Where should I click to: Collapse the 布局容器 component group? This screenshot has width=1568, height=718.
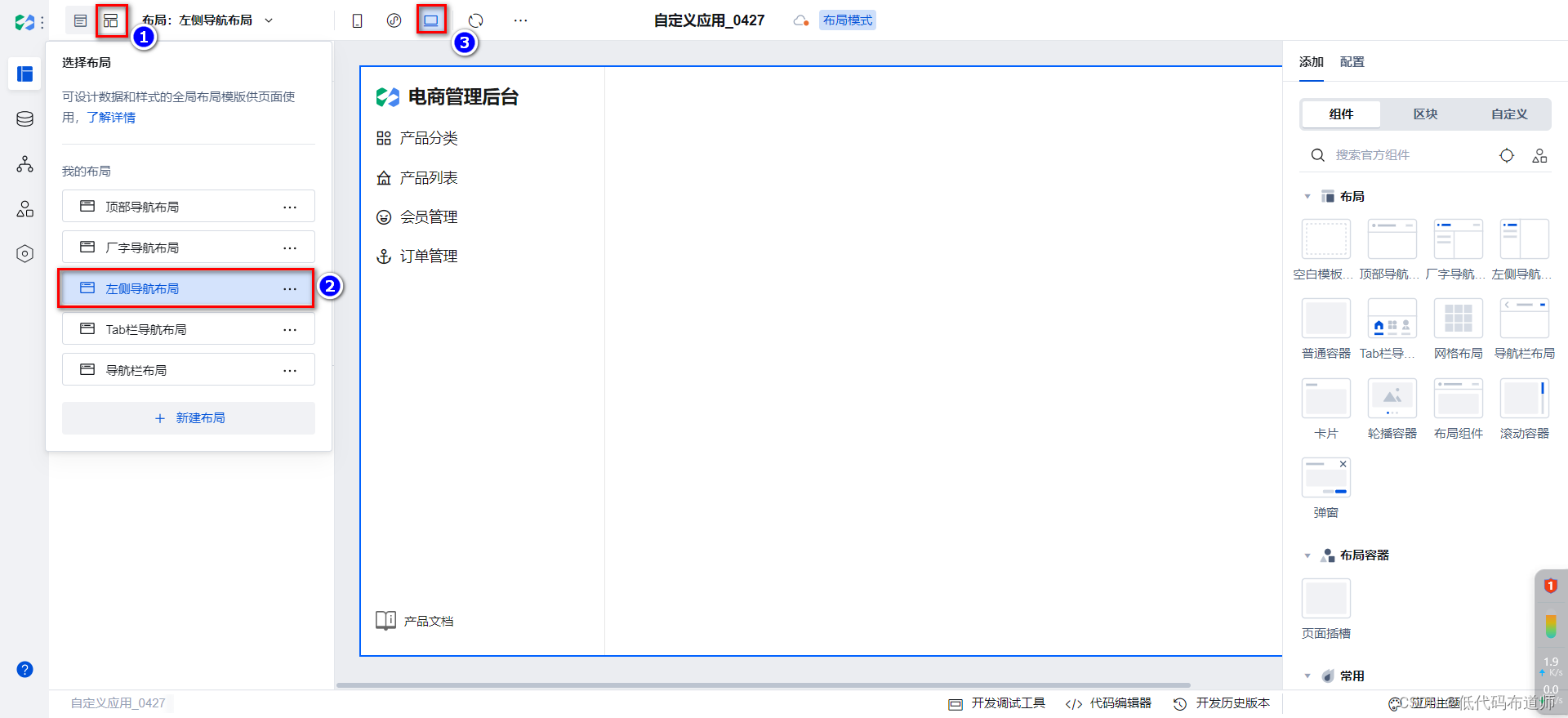tap(1307, 555)
